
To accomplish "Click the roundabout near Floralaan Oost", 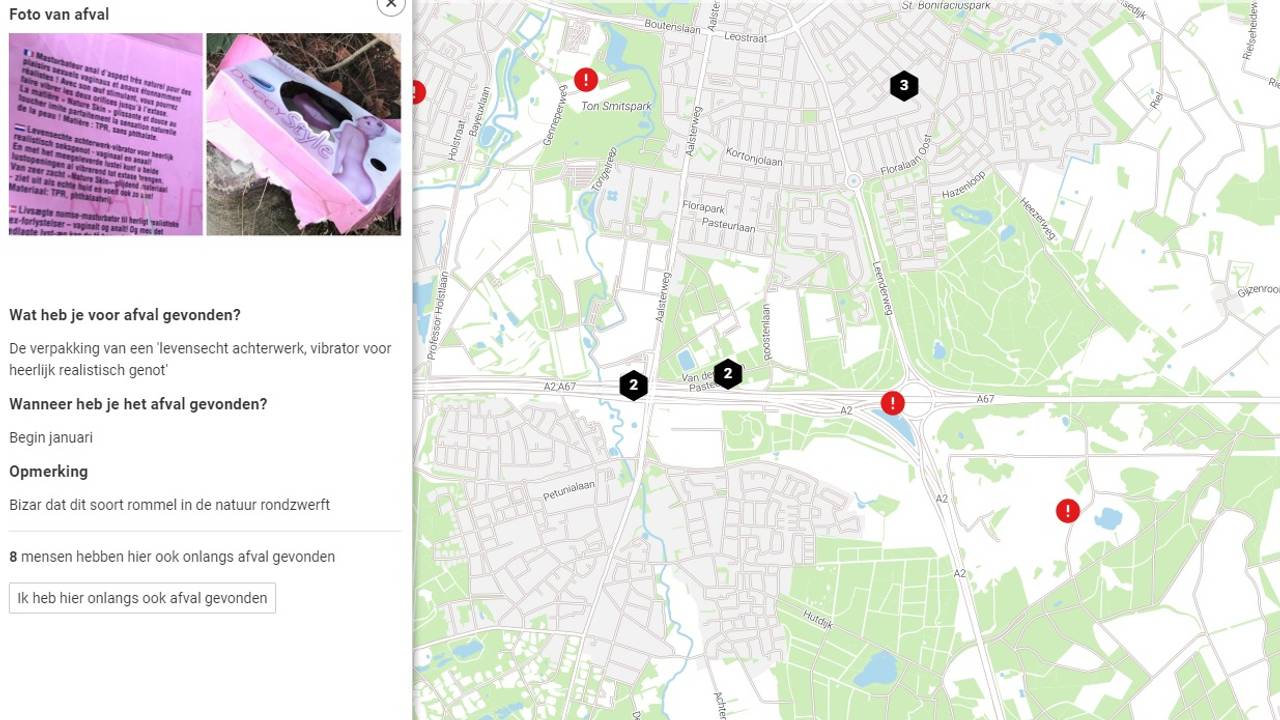I will 853,182.
